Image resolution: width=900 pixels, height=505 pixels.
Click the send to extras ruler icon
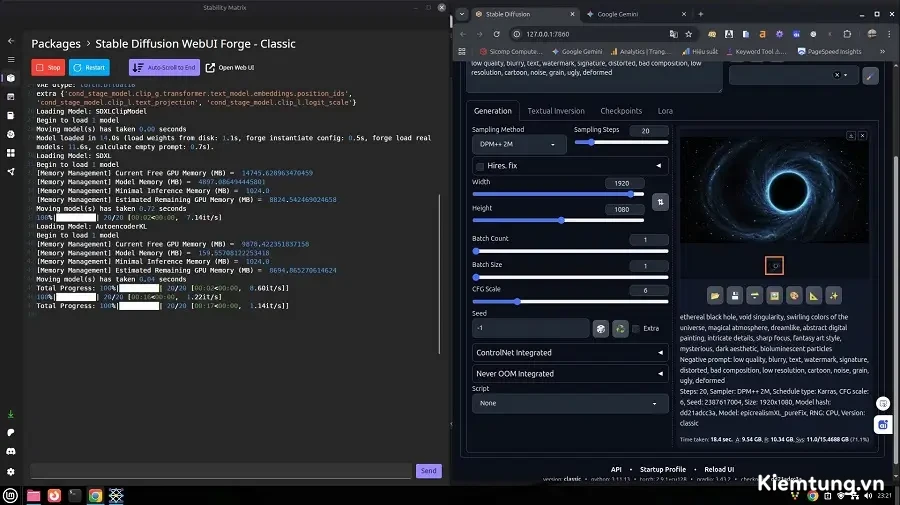[814, 296]
